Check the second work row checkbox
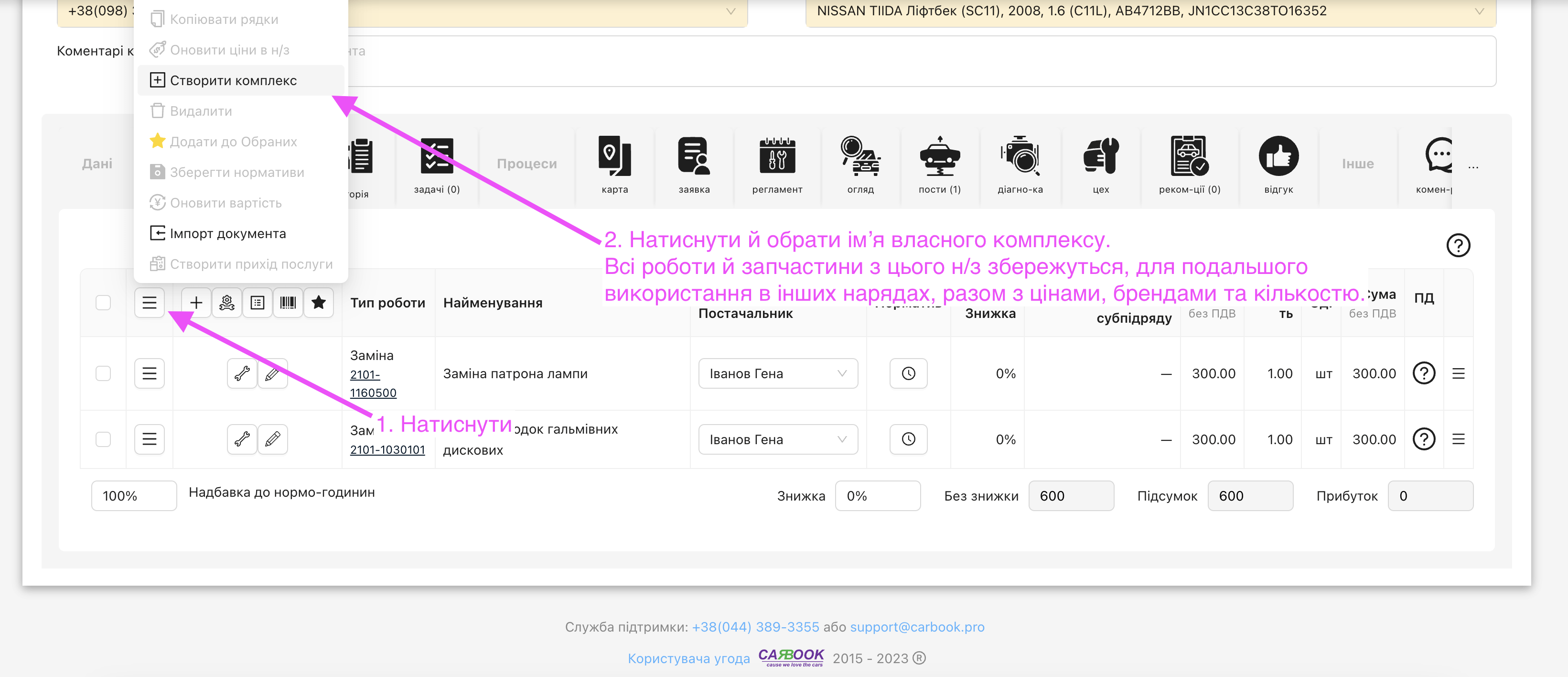1568x677 pixels. pyautogui.click(x=103, y=439)
